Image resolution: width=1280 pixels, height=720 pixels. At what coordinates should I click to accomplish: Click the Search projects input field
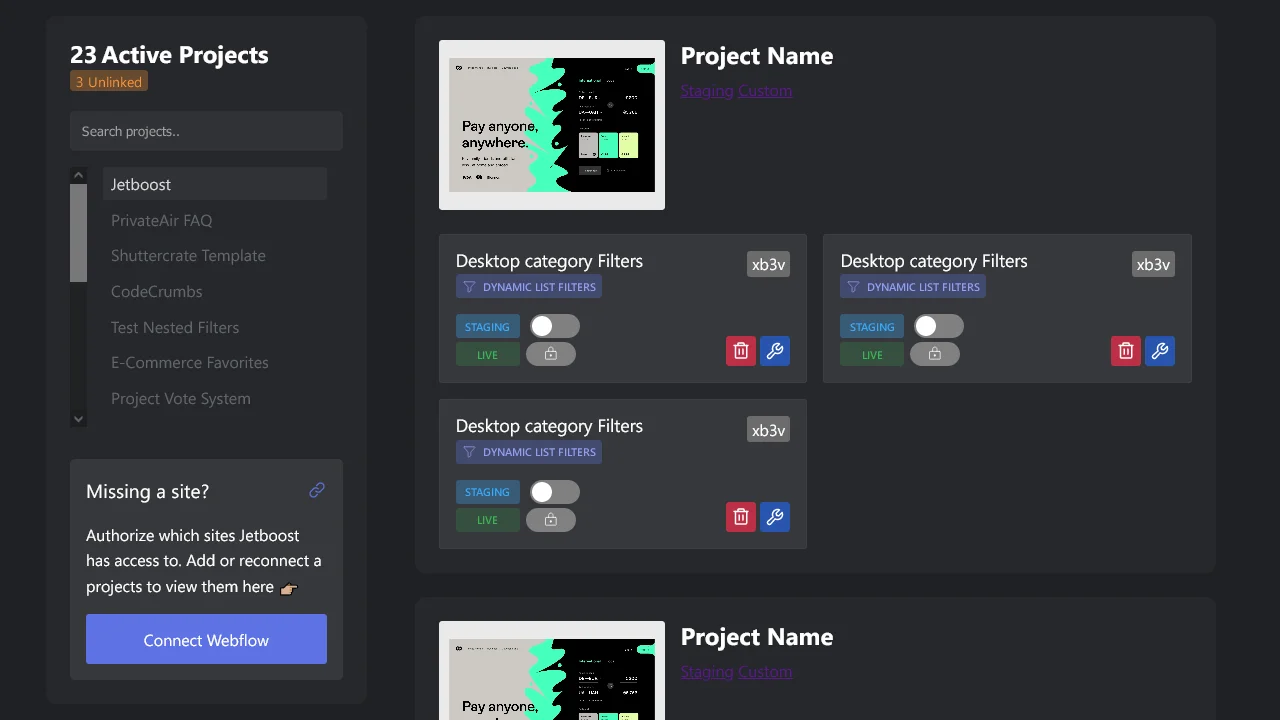coord(206,130)
